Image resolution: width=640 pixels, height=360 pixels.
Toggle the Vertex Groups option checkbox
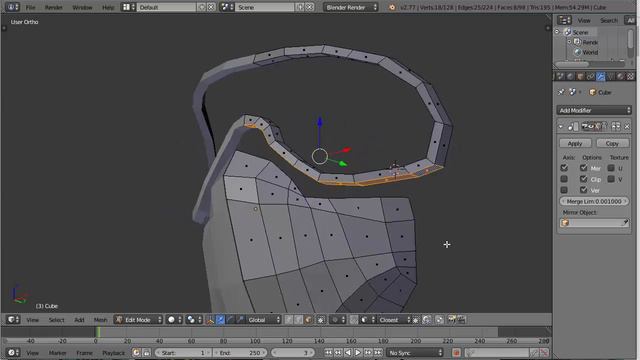point(583,190)
